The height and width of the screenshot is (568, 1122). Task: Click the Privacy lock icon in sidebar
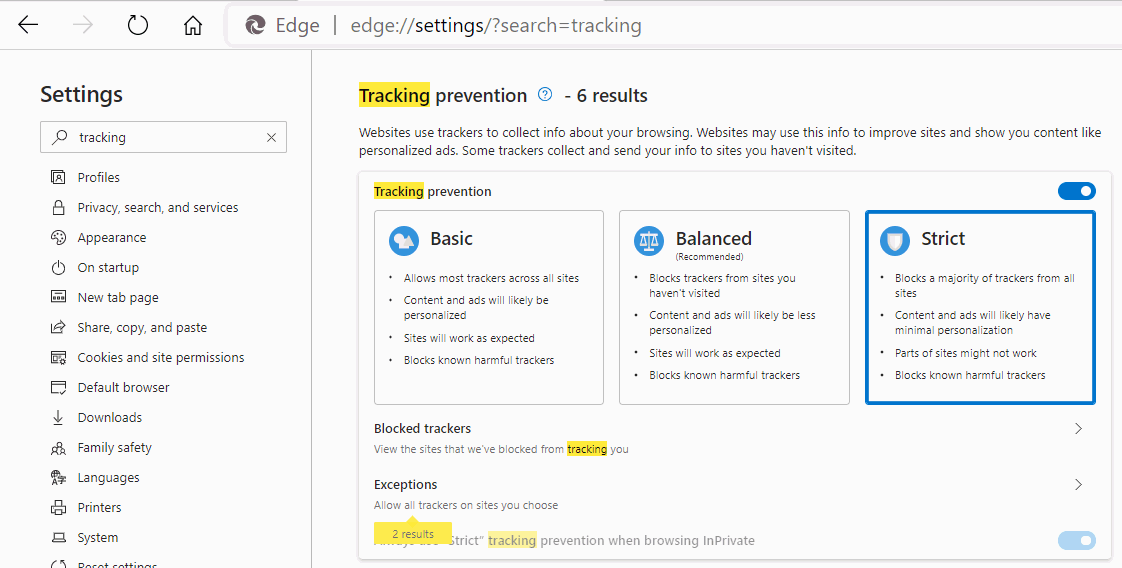pyautogui.click(x=58, y=207)
